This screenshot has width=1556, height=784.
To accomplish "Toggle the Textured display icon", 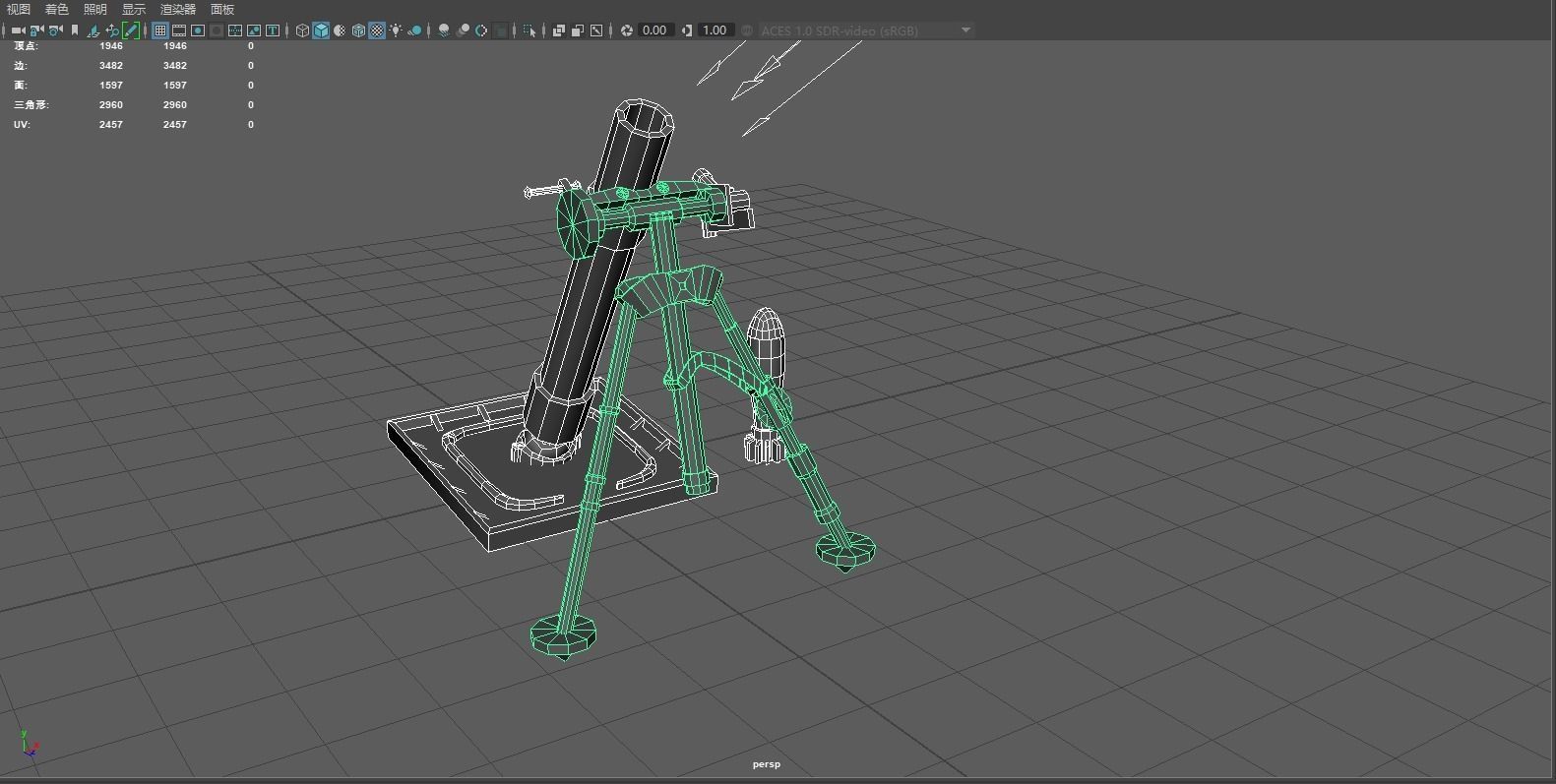I will point(377,30).
